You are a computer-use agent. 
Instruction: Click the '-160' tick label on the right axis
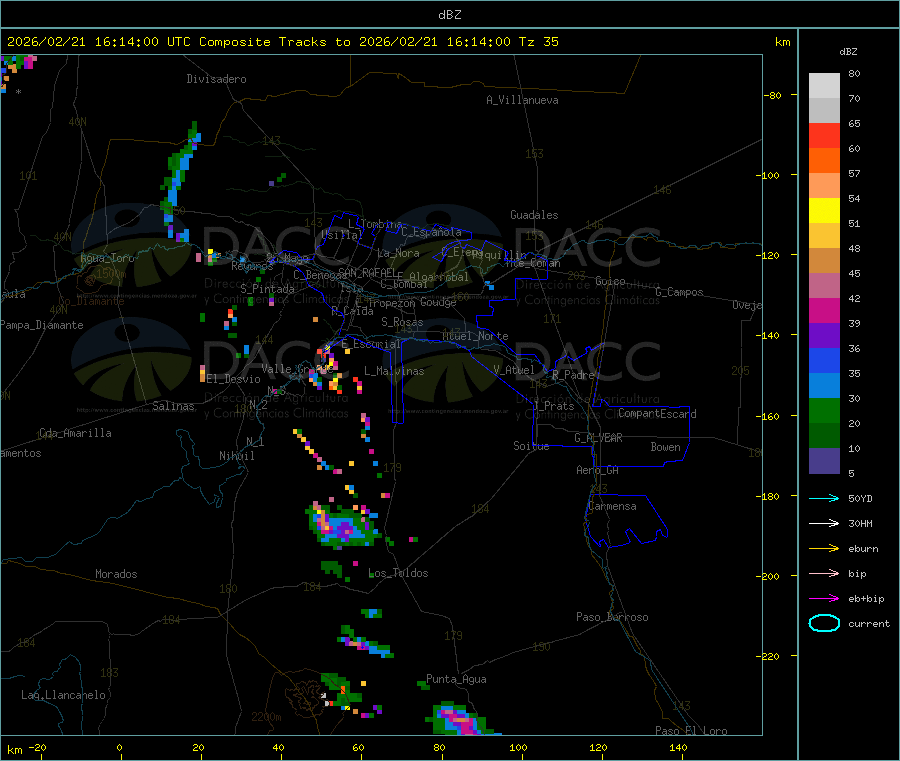(x=770, y=416)
